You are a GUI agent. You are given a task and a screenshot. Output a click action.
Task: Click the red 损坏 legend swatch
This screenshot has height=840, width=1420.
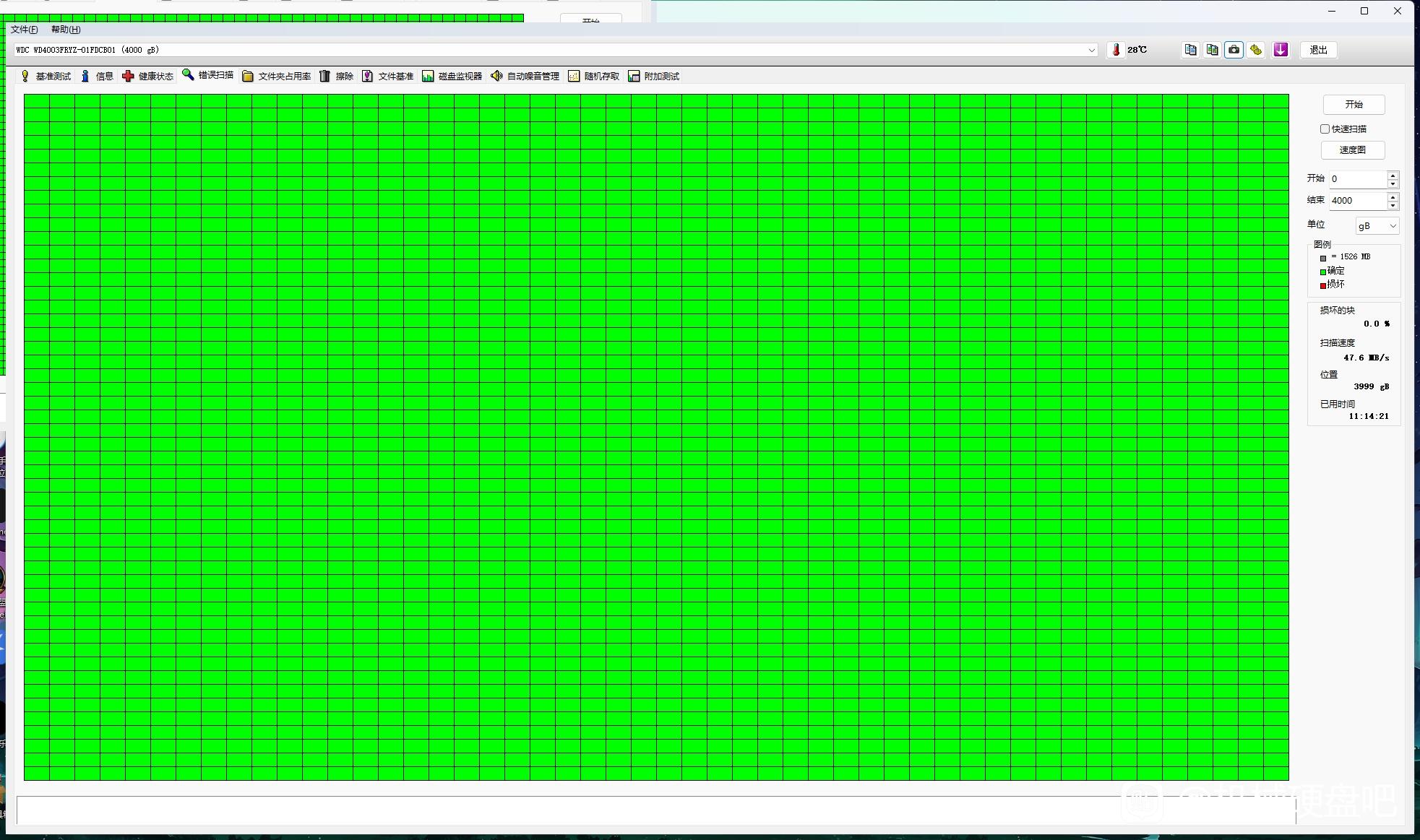(x=1323, y=286)
